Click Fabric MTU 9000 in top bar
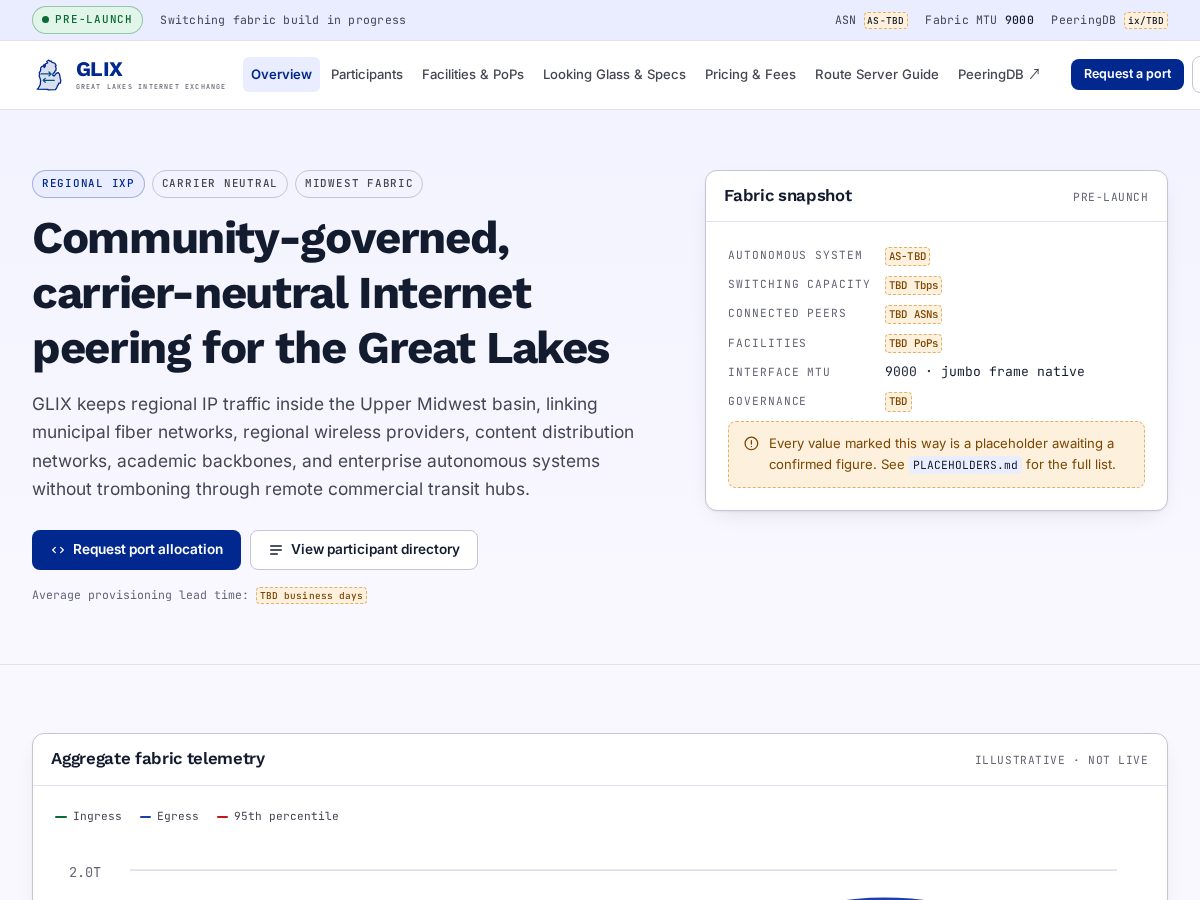 tap(979, 20)
